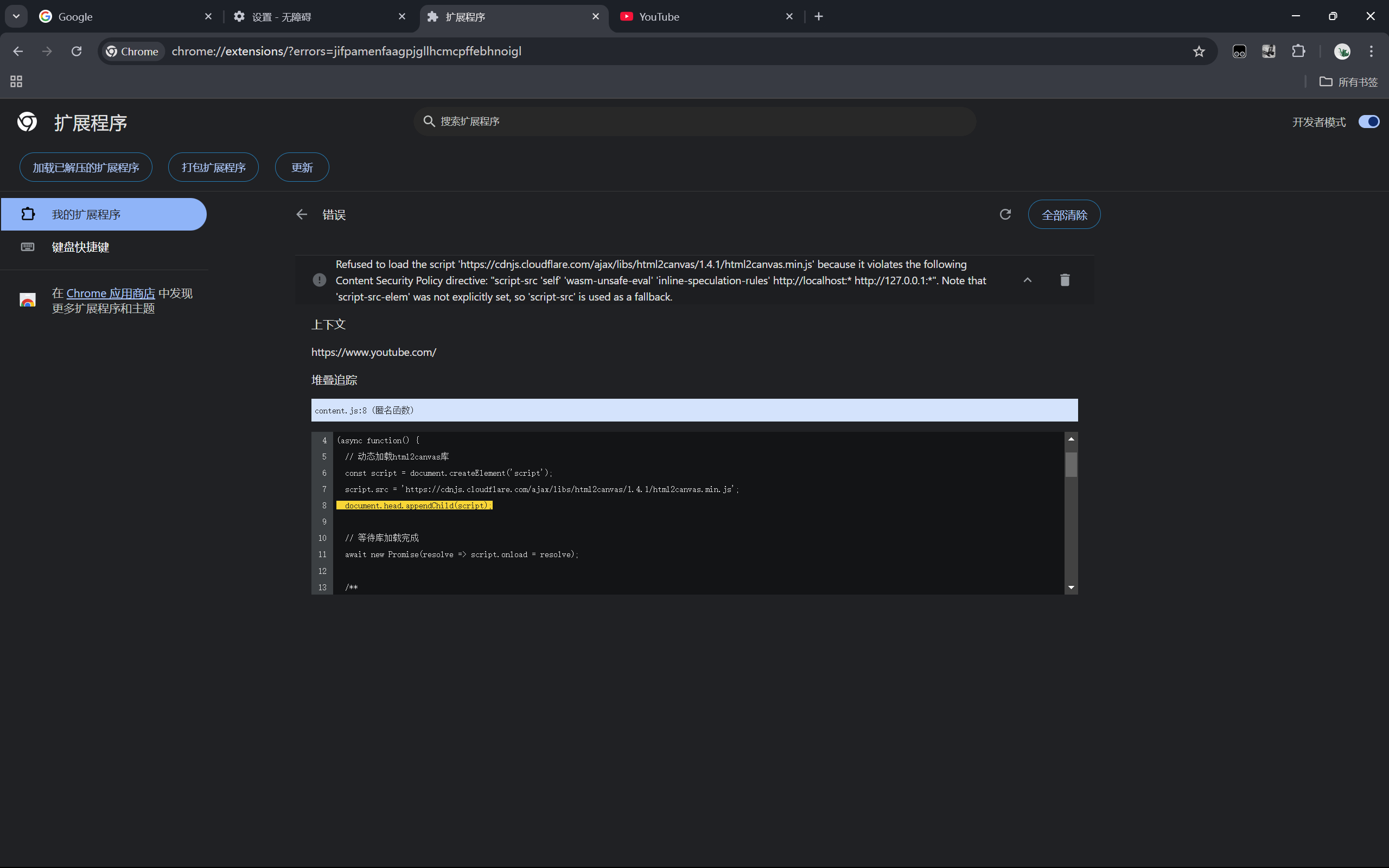
Task: Open the second pinned extension icon
Action: pos(1269,51)
